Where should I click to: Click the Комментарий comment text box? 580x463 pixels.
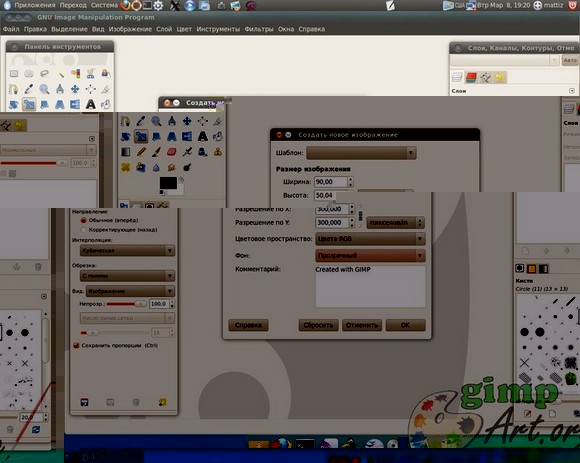(370, 287)
